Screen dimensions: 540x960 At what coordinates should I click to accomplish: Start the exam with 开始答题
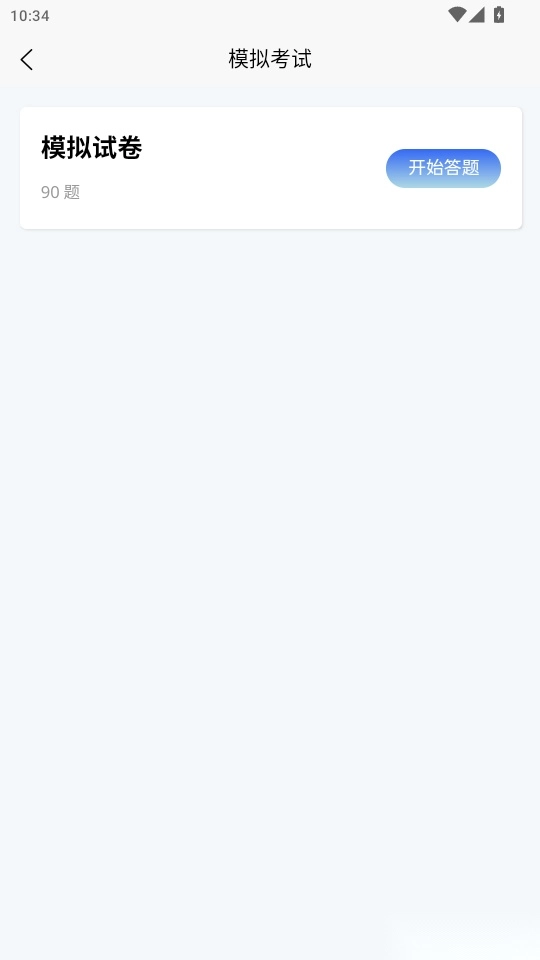[x=443, y=168]
